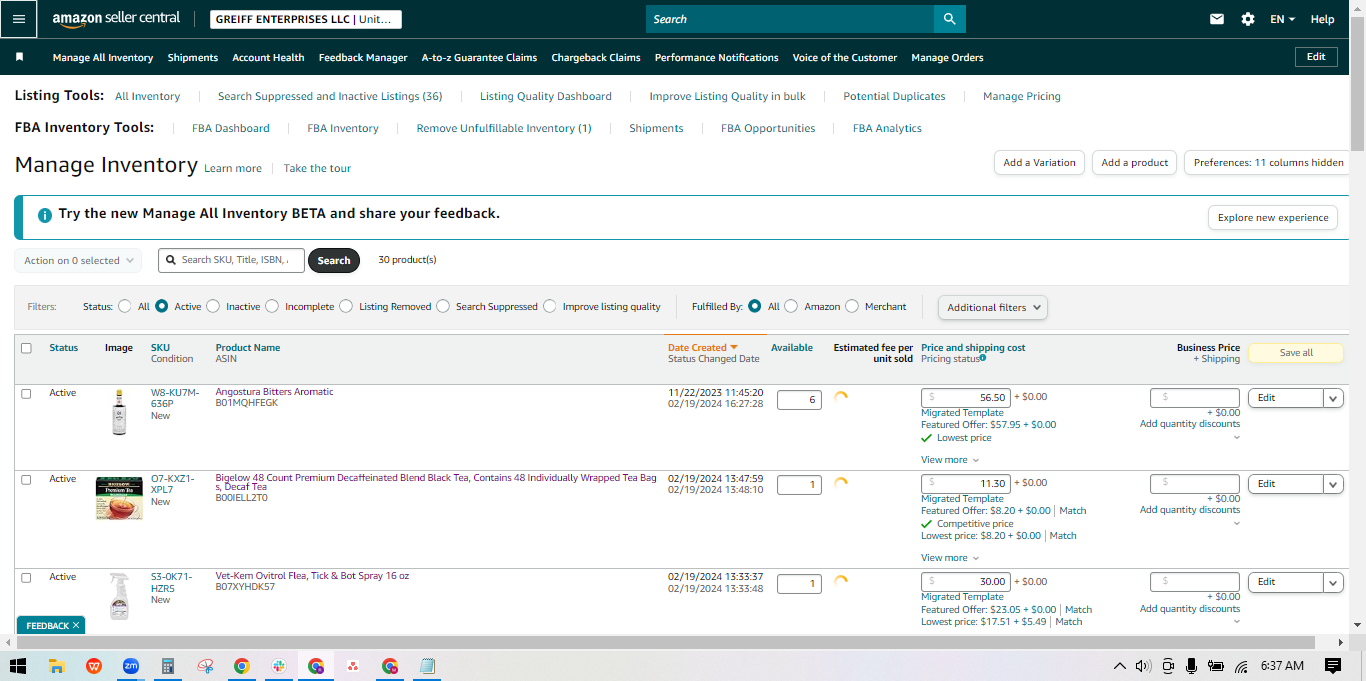
Task: Open the notification center icon
Action: click(x=1333, y=666)
